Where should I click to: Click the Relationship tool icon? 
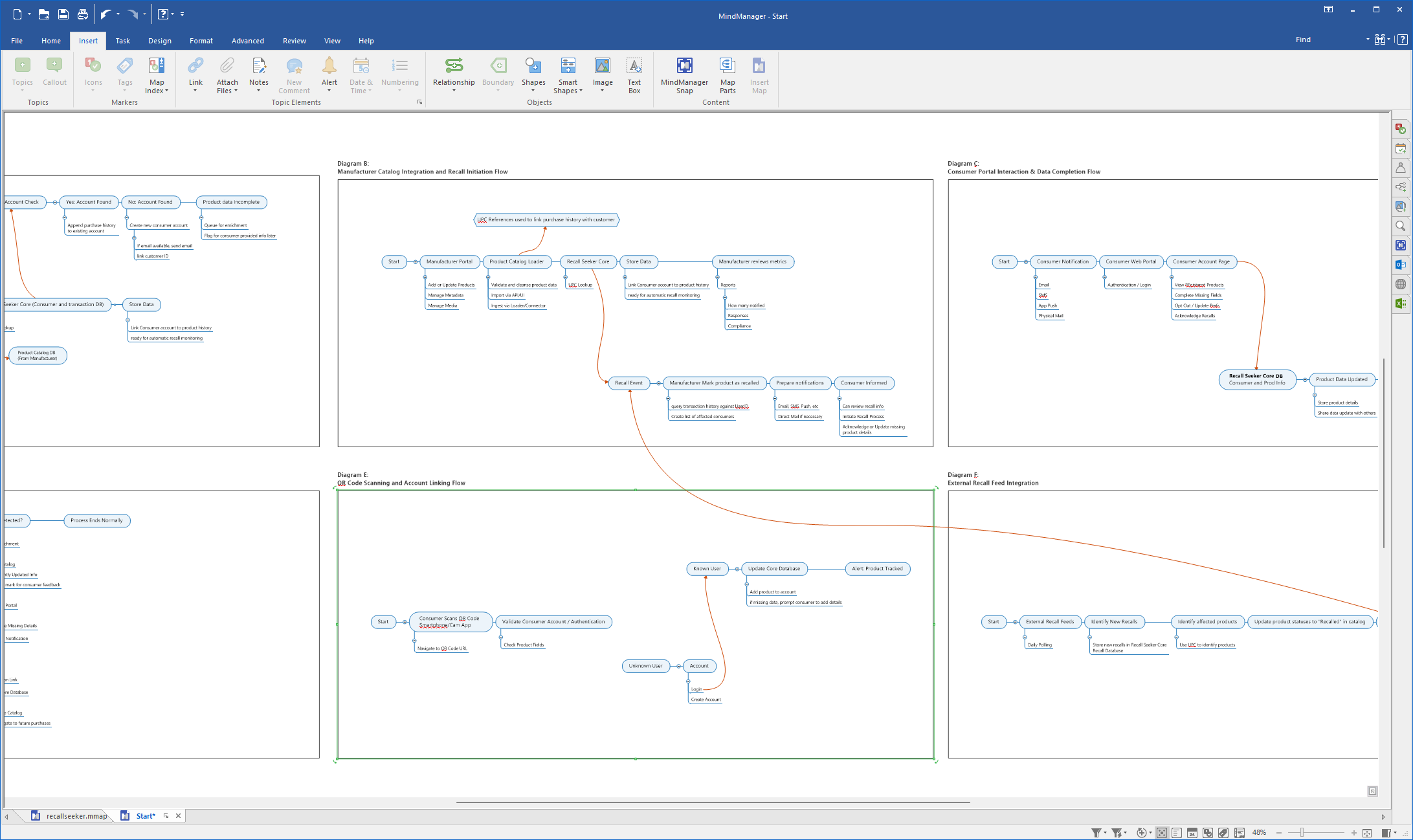pos(454,66)
